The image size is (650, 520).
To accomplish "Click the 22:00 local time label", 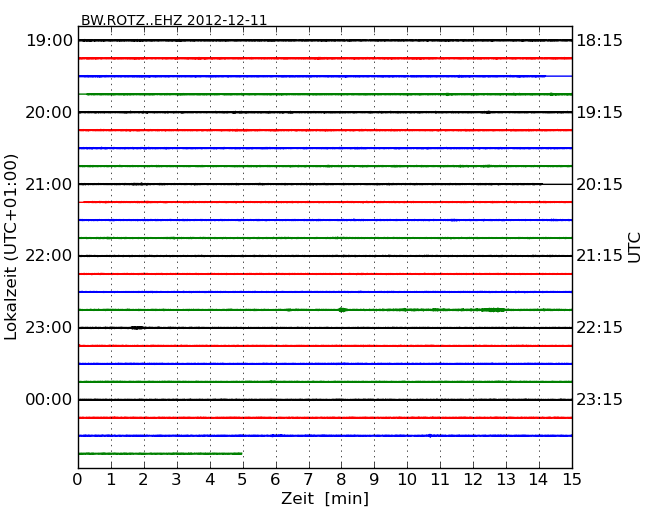I will point(49,256).
